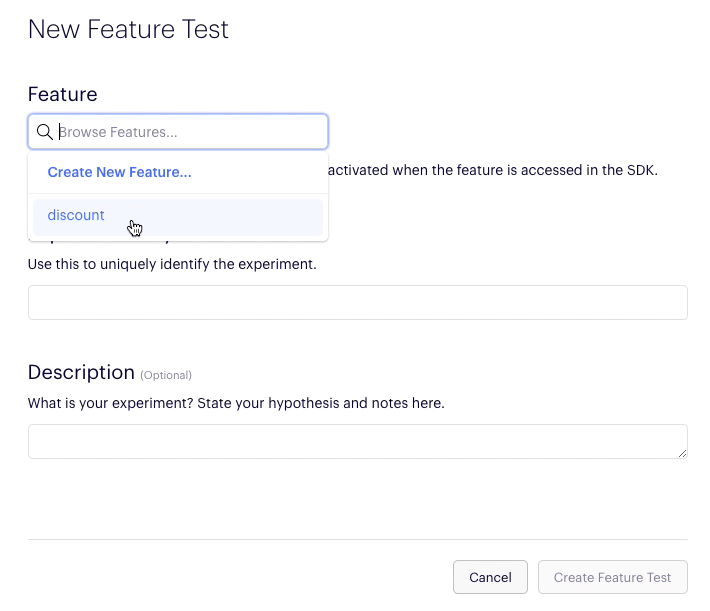Grab the Description textarea resize handle

coord(682,453)
